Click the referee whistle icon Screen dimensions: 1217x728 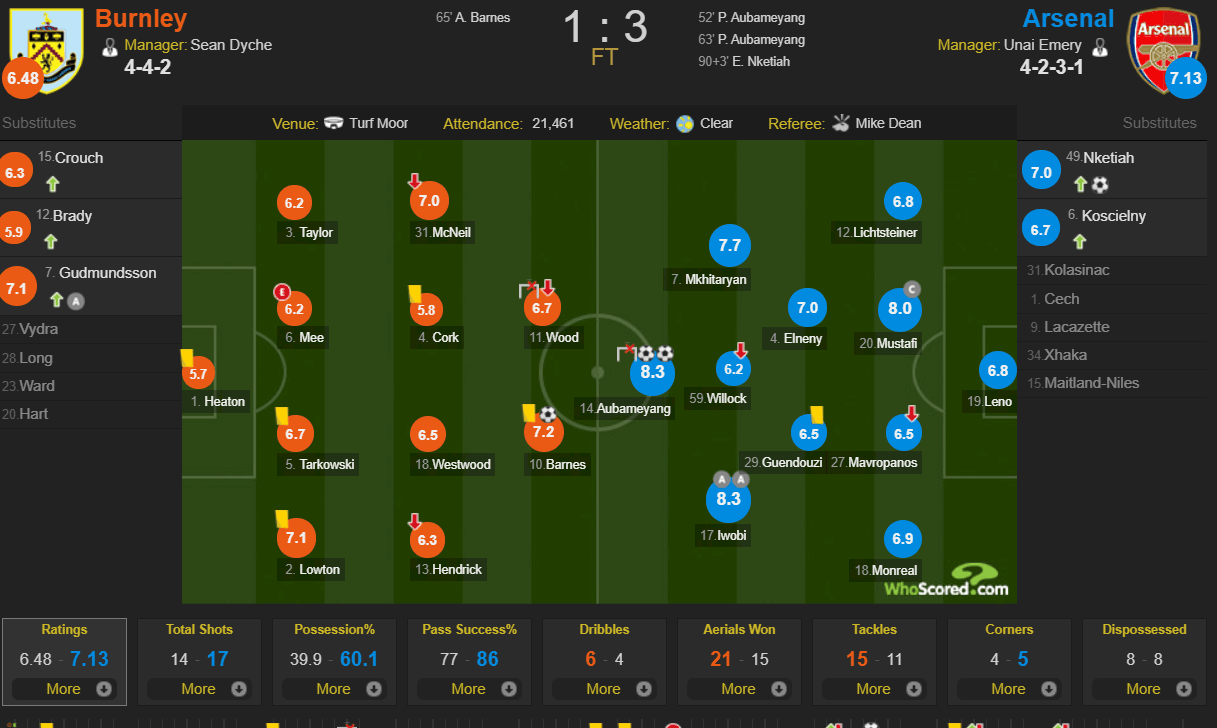point(840,124)
